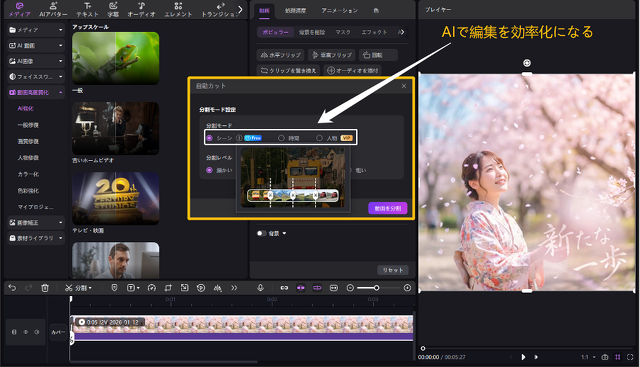Open the subtitle (字幕) tab
Viewport: 640px width, 367px height.
(x=113, y=9)
